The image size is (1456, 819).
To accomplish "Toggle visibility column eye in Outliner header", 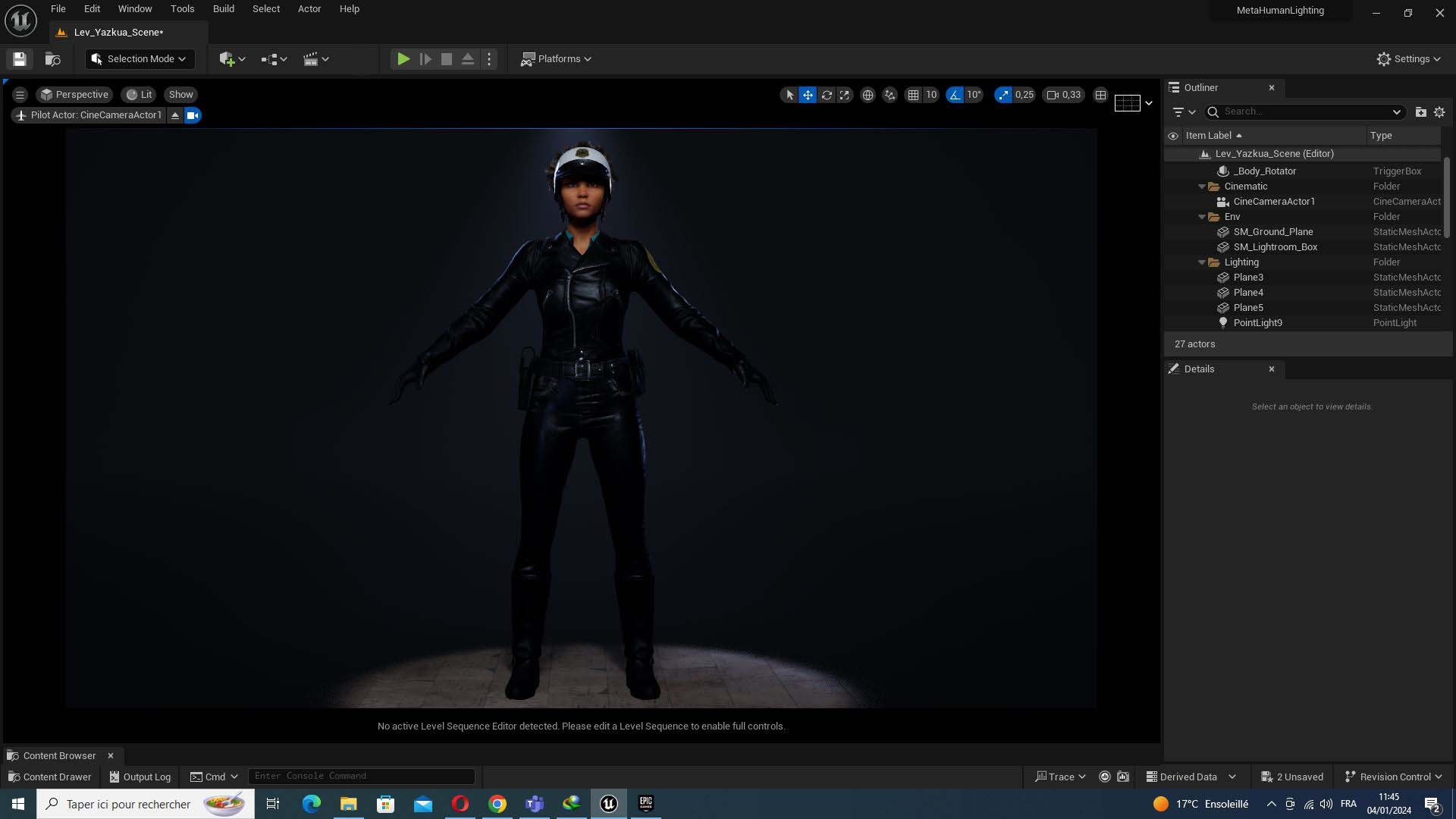I will click(1173, 136).
